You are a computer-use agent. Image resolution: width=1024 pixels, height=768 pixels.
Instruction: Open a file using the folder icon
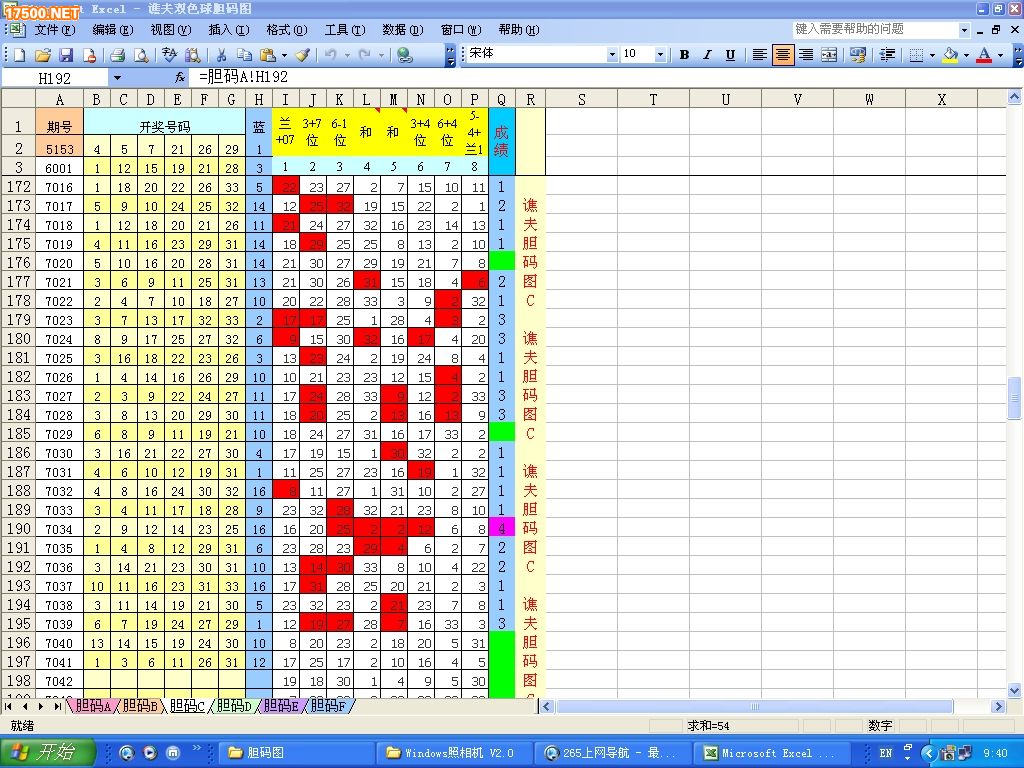tap(43, 56)
